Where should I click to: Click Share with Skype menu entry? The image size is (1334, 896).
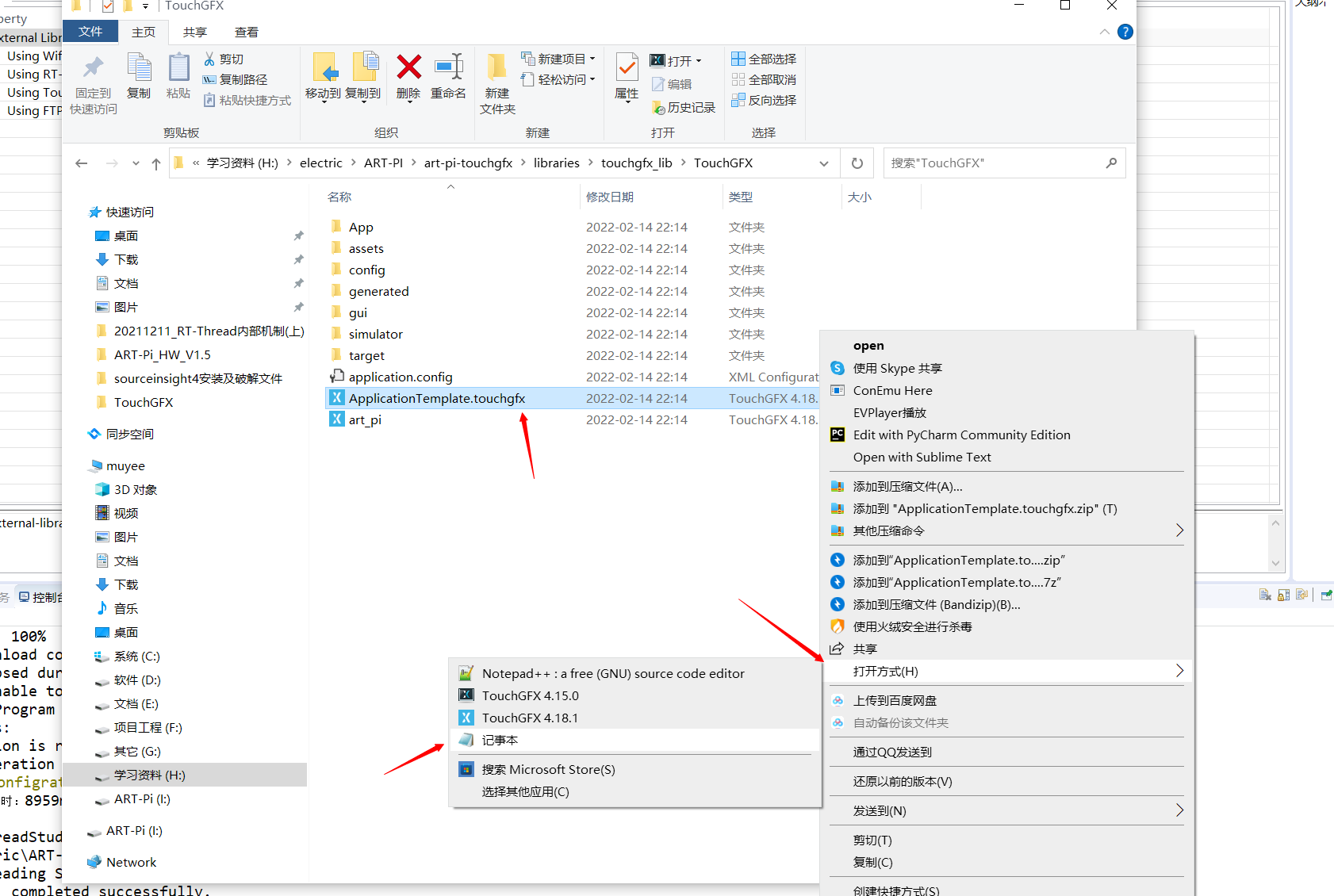click(x=1006, y=369)
